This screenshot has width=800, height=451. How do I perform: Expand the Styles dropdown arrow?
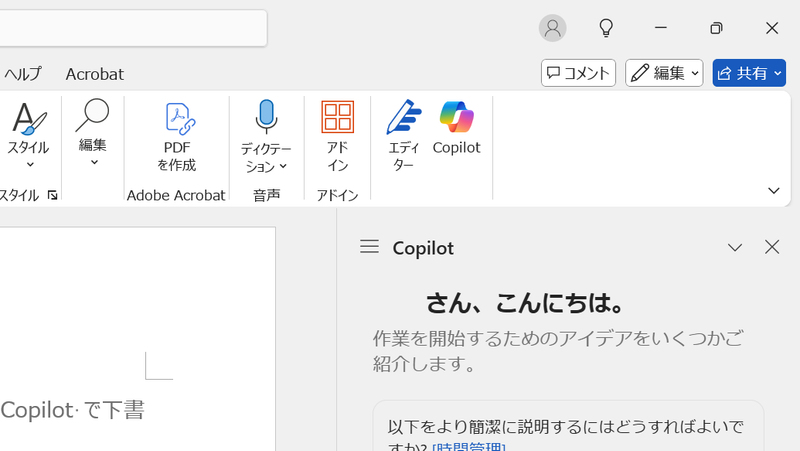[30, 164]
